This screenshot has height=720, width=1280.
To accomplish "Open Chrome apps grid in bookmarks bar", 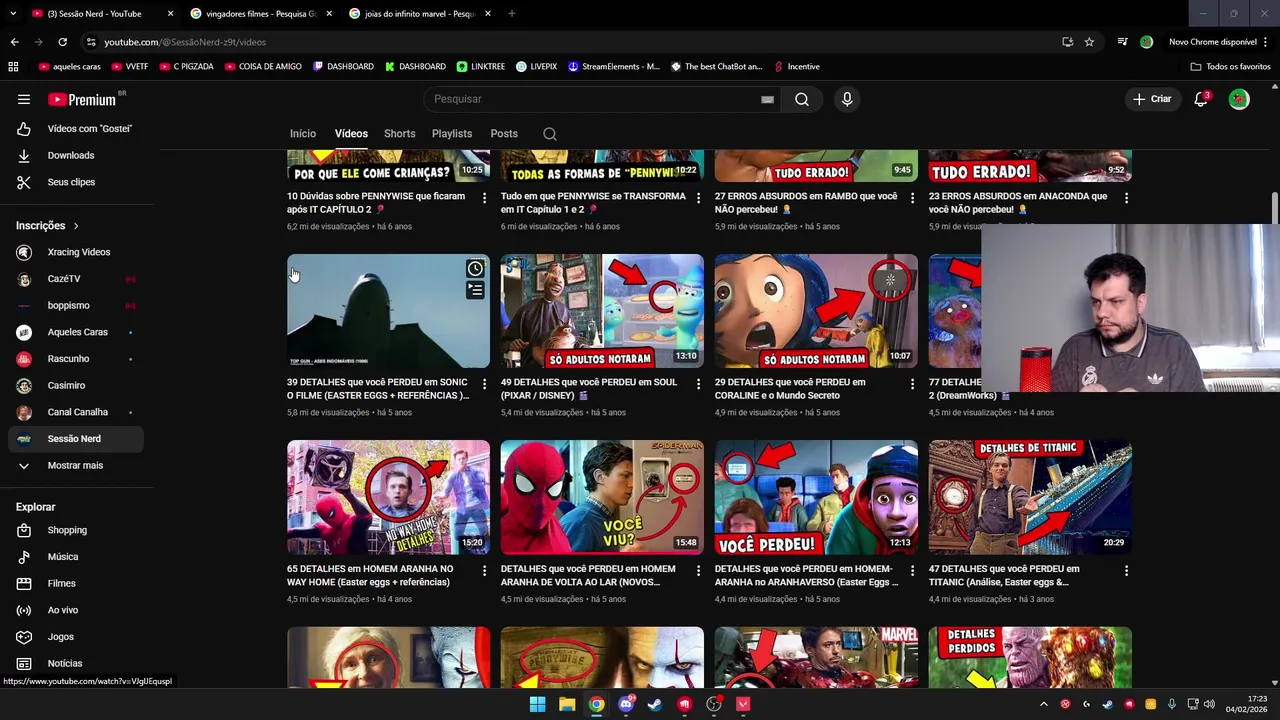I will pos(13,67).
